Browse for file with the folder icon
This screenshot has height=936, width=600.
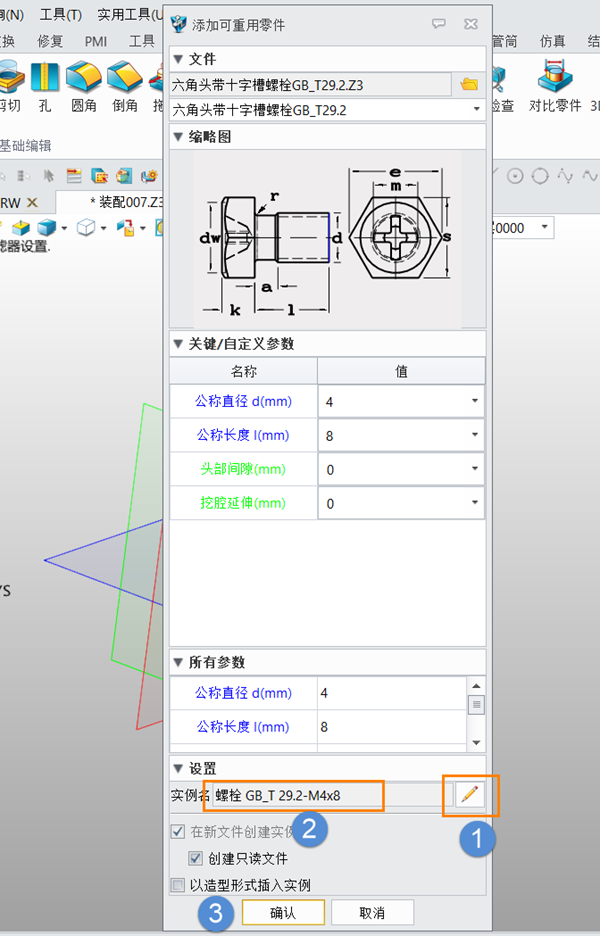pyautogui.click(x=469, y=84)
